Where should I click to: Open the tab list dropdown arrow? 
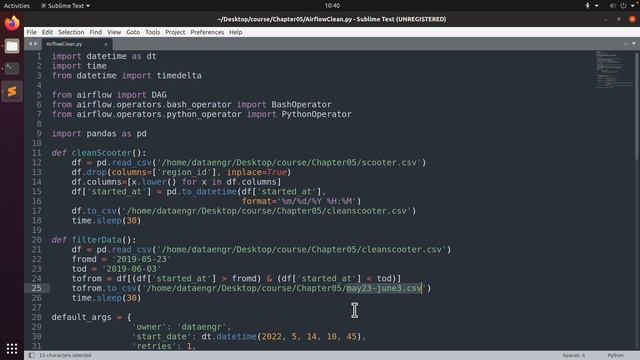pyautogui.click(x=633, y=44)
